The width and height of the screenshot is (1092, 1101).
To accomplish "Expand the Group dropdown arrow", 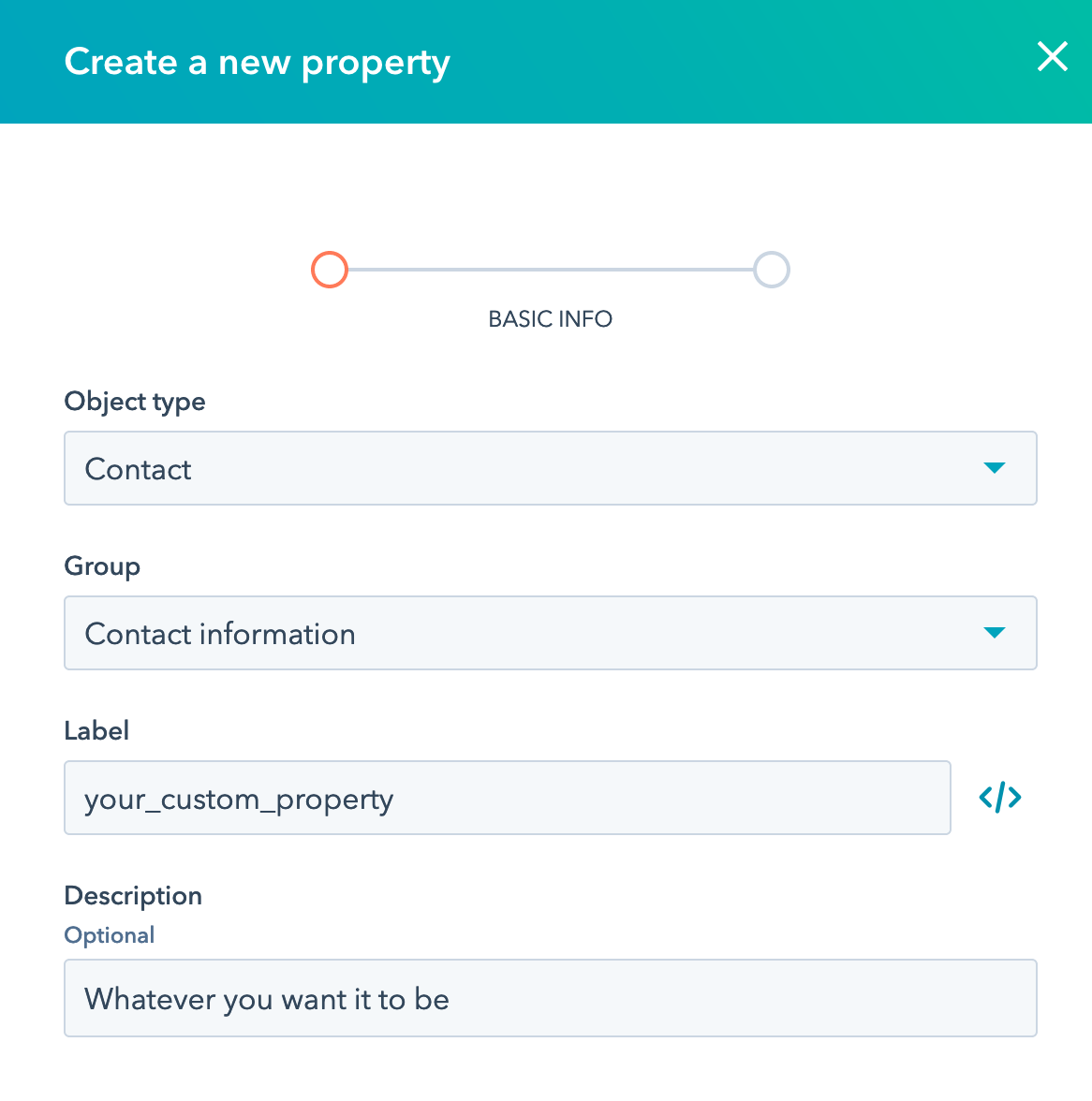I will pos(994,633).
